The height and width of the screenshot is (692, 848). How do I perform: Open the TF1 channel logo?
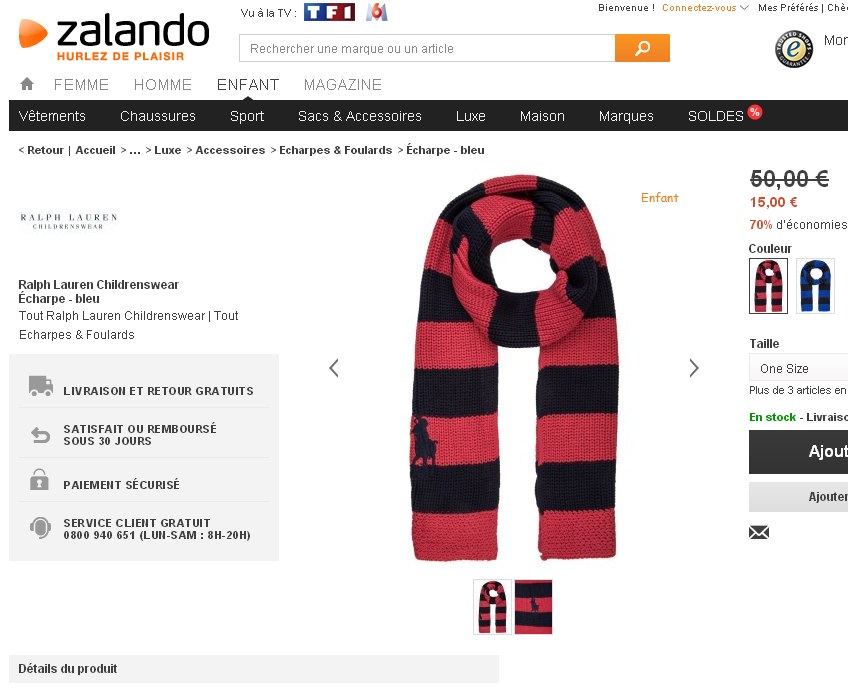click(329, 12)
